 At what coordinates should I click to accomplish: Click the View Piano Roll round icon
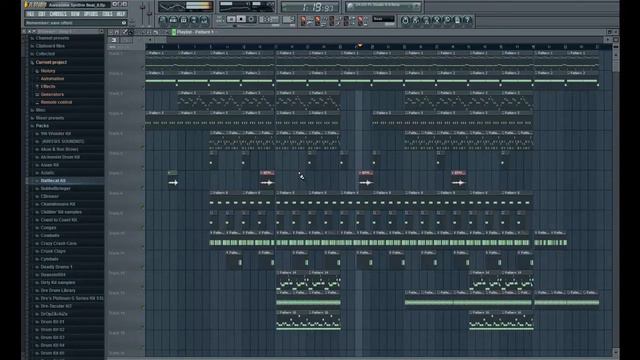(184, 20)
